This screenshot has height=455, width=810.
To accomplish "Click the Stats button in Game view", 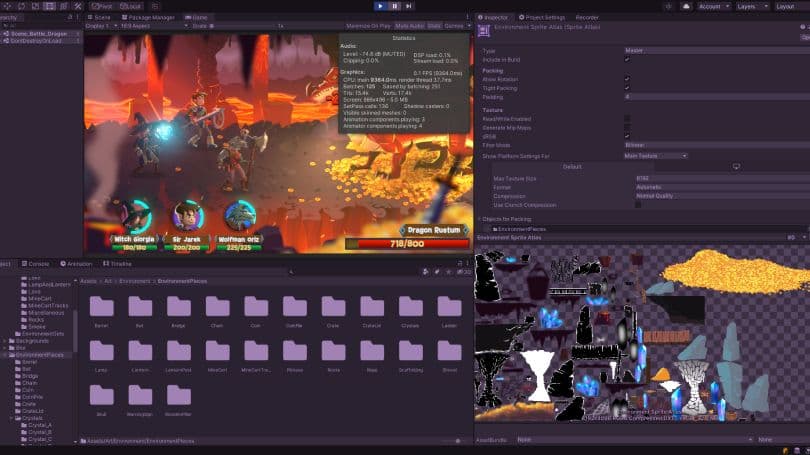I will tap(434, 26).
